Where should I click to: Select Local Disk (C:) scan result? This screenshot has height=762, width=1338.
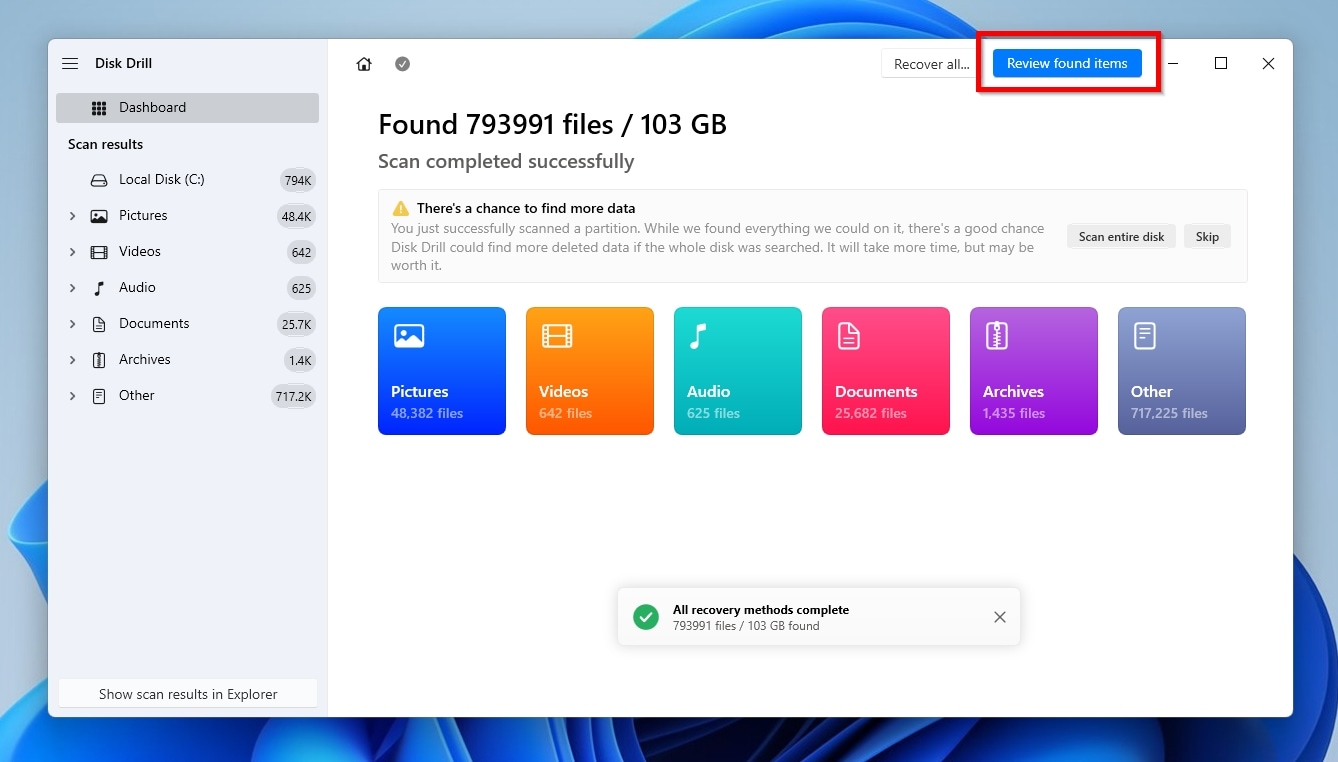pyautogui.click(x=161, y=180)
